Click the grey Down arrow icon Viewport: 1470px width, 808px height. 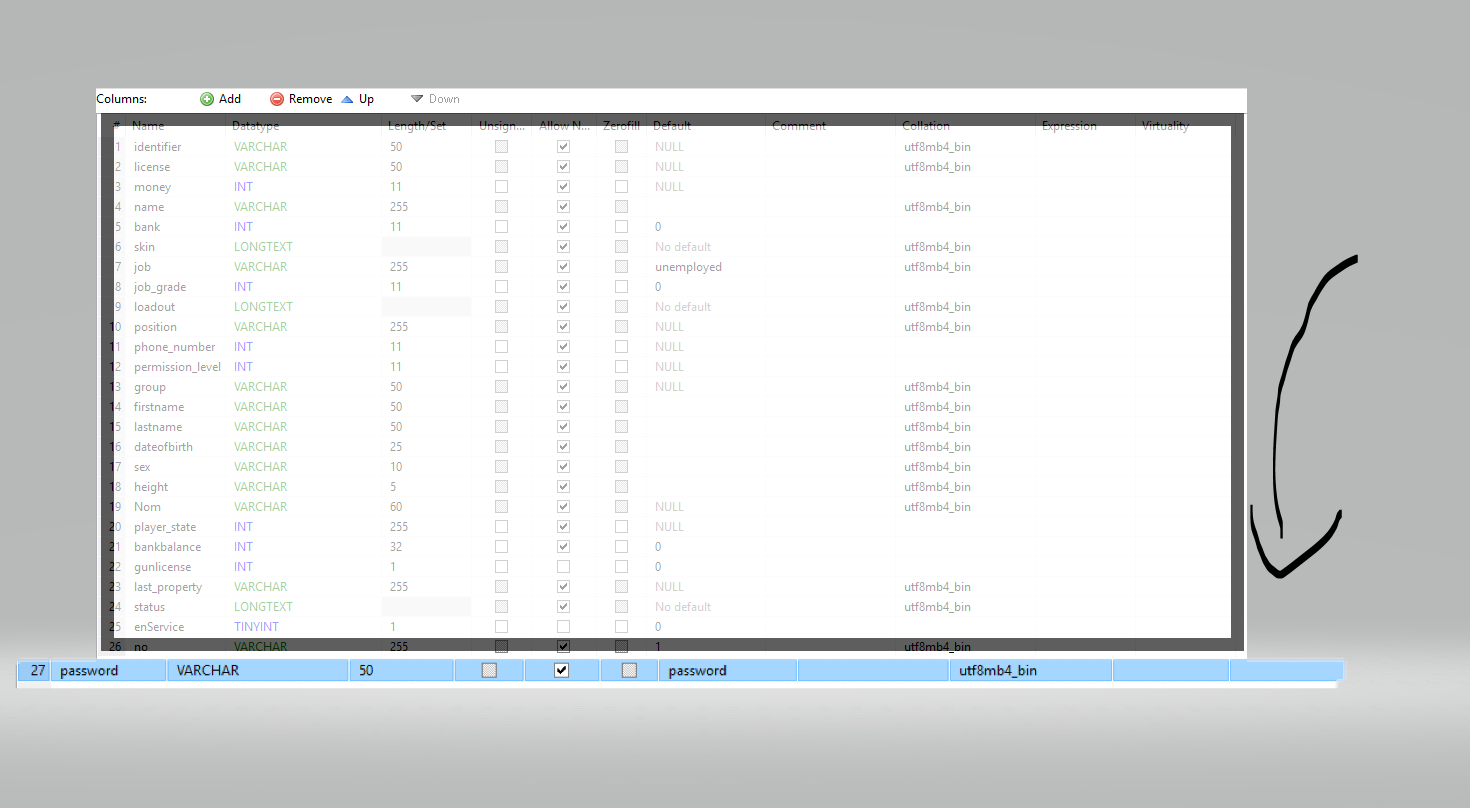point(417,99)
